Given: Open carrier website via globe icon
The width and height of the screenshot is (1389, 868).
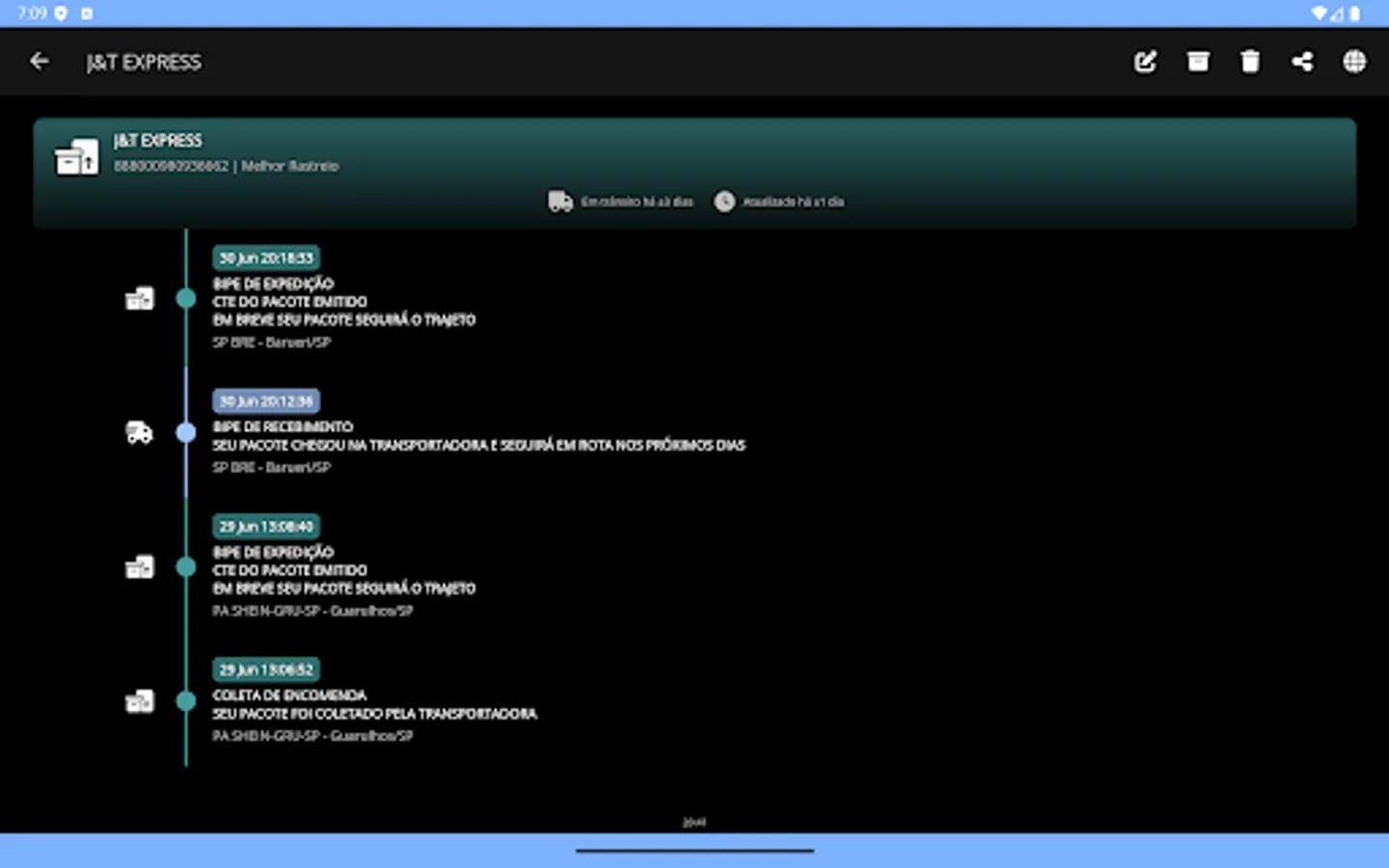Looking at the screenshot, I should 1354,62.
